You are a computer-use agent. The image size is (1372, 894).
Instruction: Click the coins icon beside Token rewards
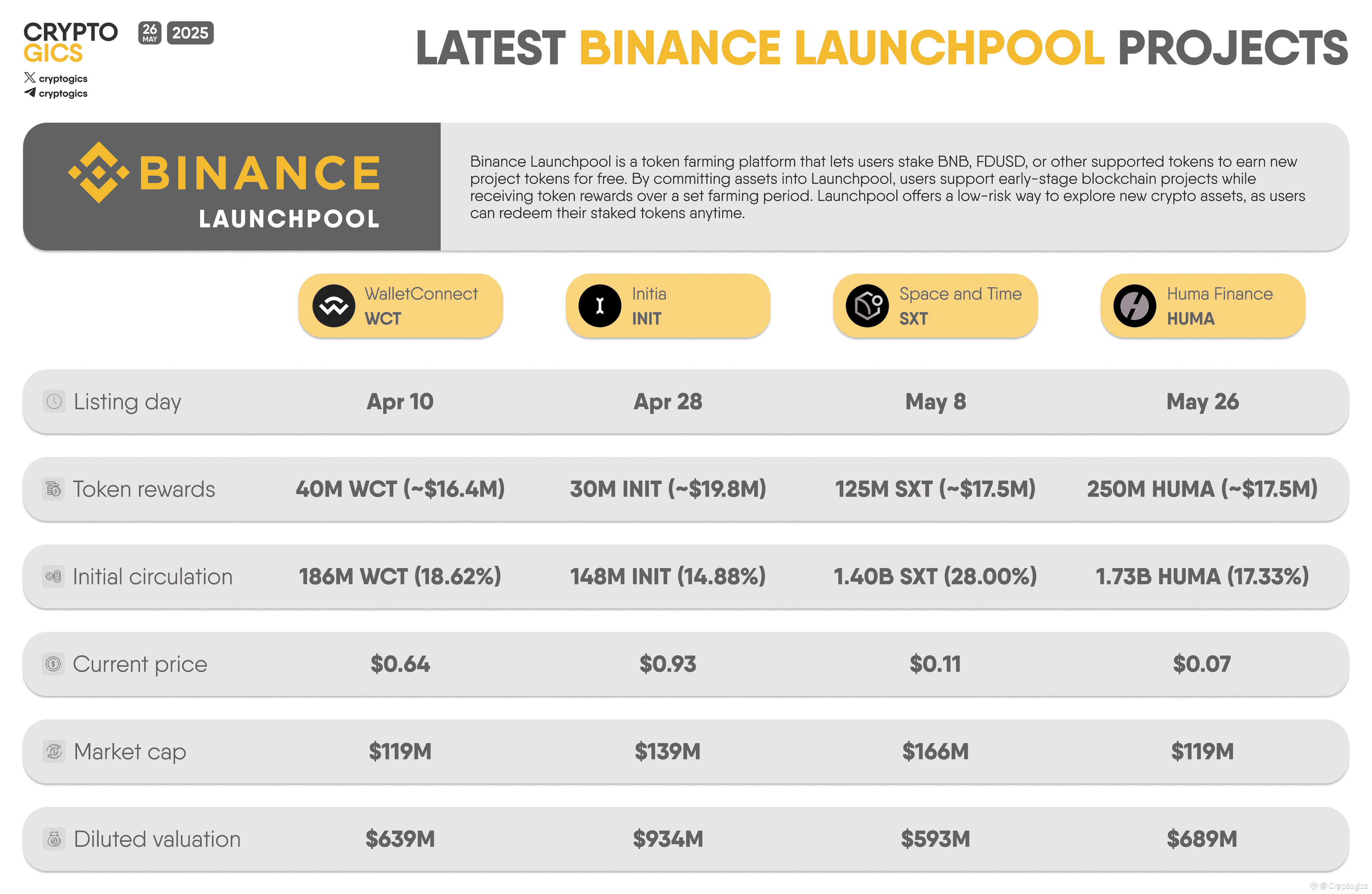(54, 489)
